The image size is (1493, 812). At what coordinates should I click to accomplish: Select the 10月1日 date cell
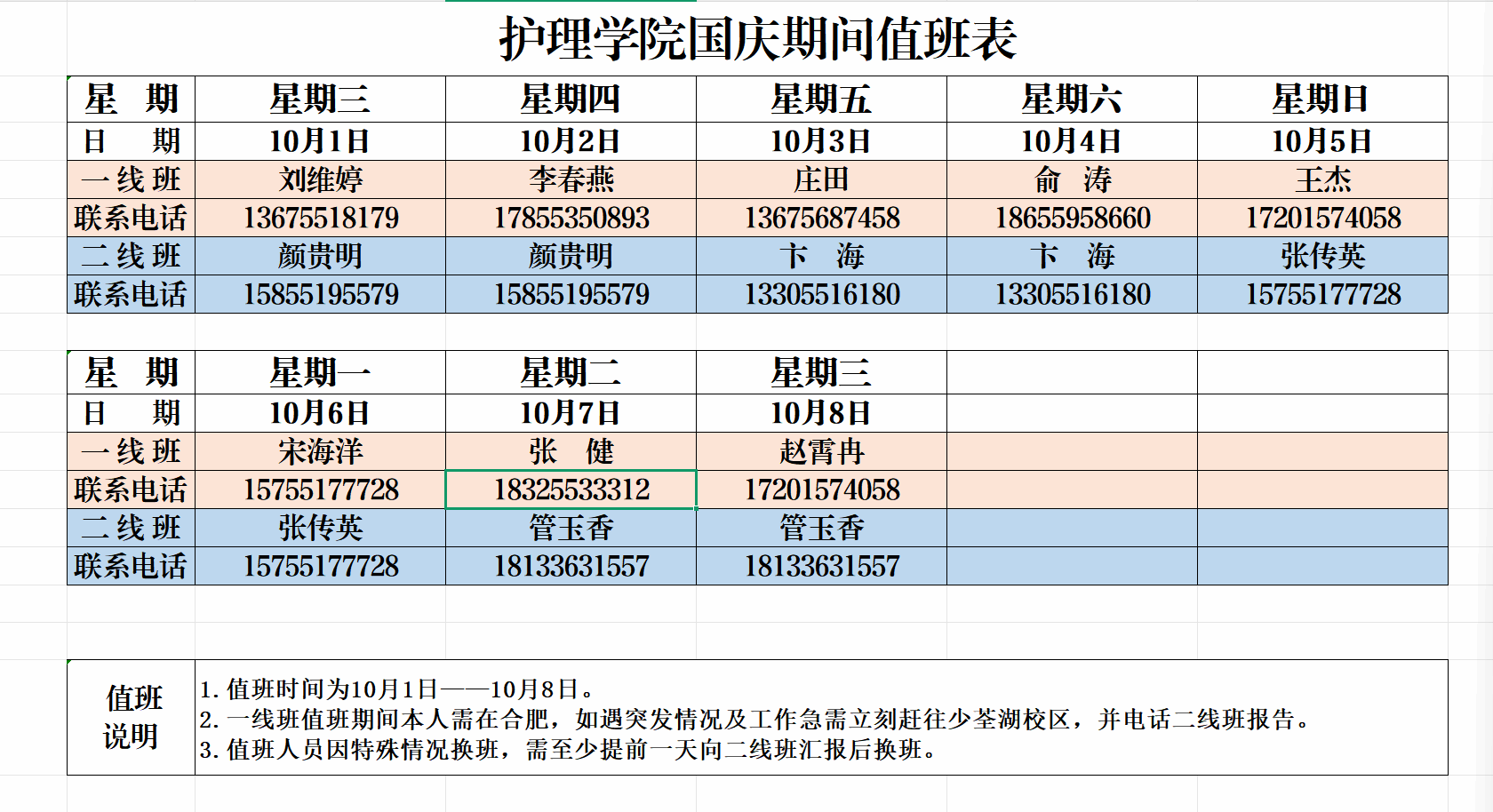pos(320,141)
